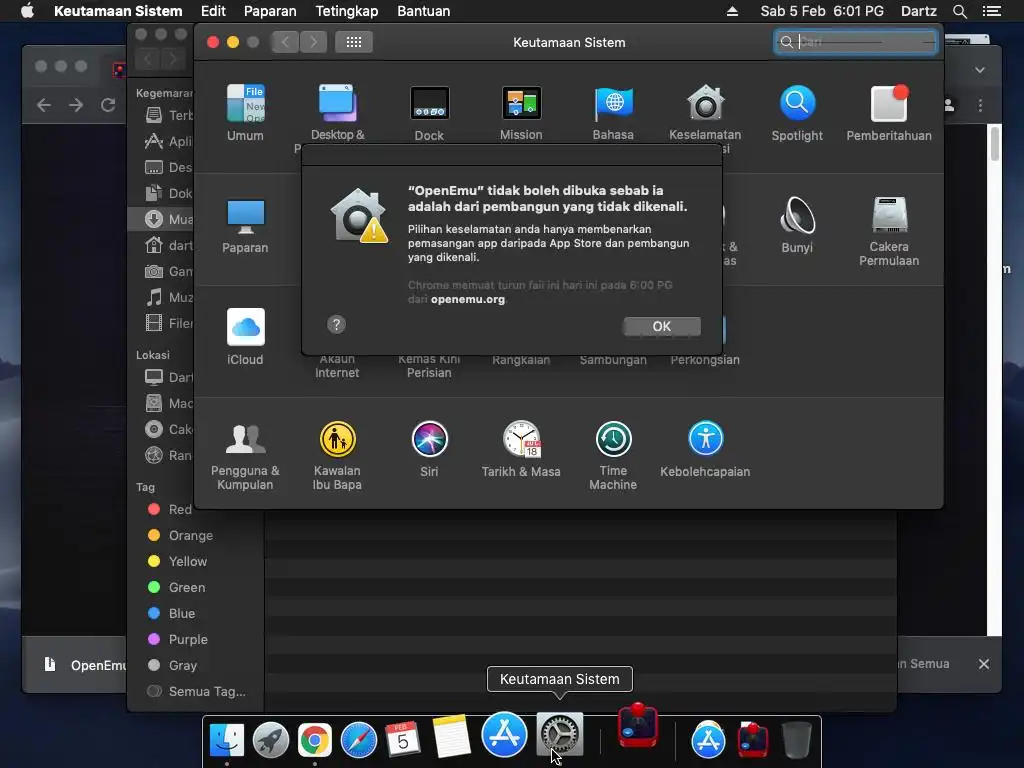Open Calendar from the Dock
Viewport: 1024px width, 768px height.
(403, 740)
